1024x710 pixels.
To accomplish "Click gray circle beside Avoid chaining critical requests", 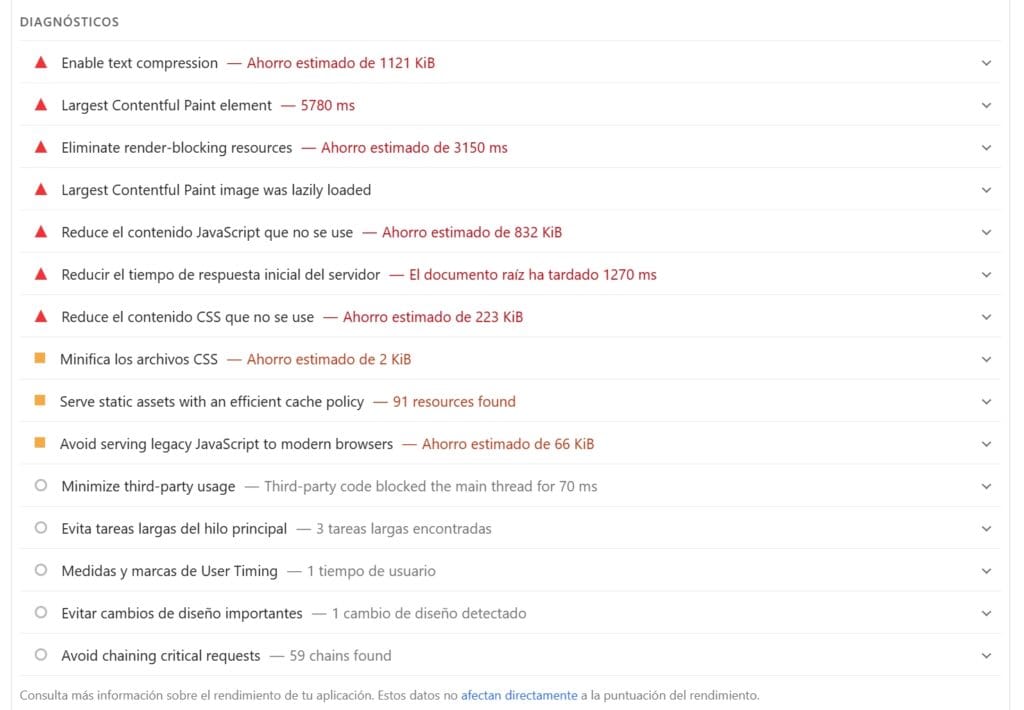I will [x=41, y=655].
